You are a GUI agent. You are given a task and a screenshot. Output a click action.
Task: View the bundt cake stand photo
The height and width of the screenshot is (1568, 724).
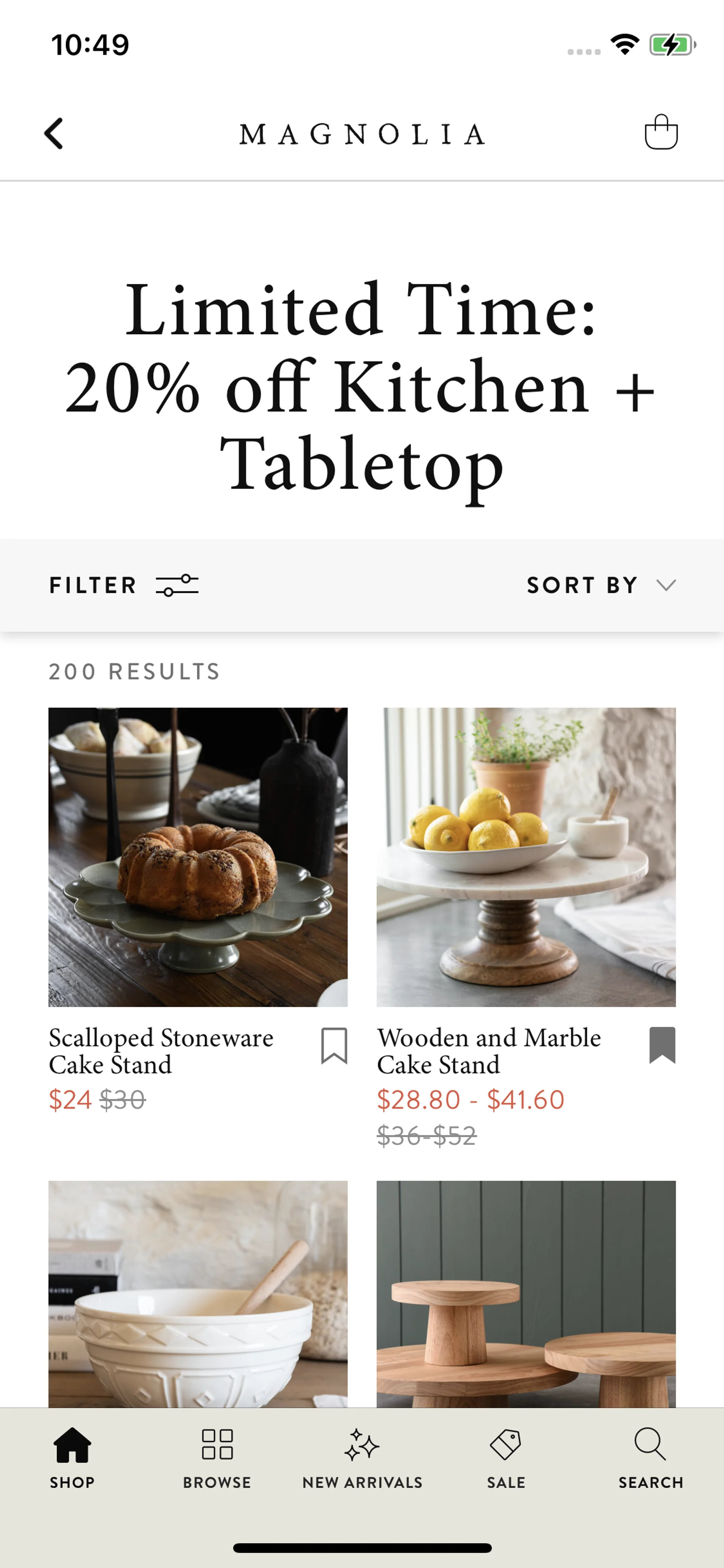coord(198,857)
